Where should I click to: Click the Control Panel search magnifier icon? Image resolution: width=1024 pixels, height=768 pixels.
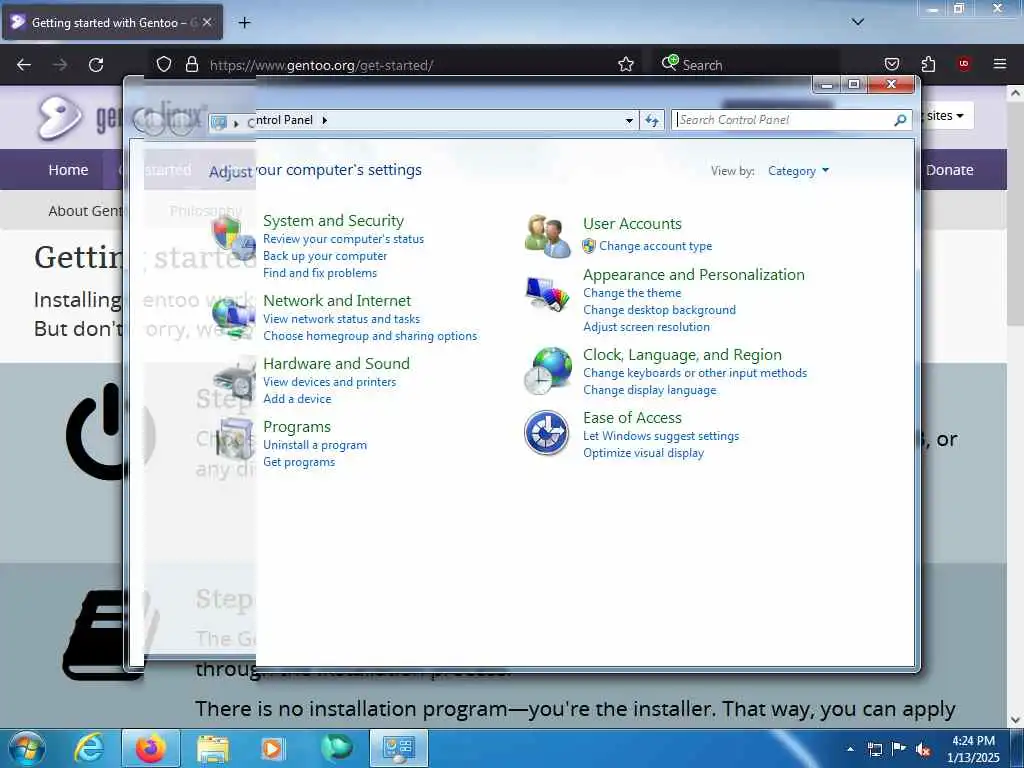click(x=901, y=120)
